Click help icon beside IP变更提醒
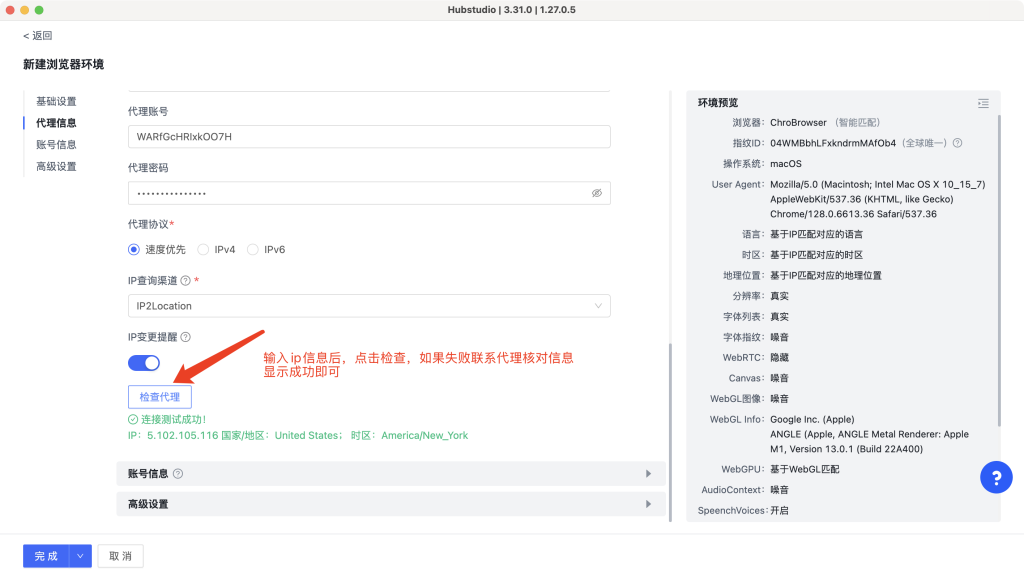The height and width of the screenshot is (577, 1024). coord(185,338)
